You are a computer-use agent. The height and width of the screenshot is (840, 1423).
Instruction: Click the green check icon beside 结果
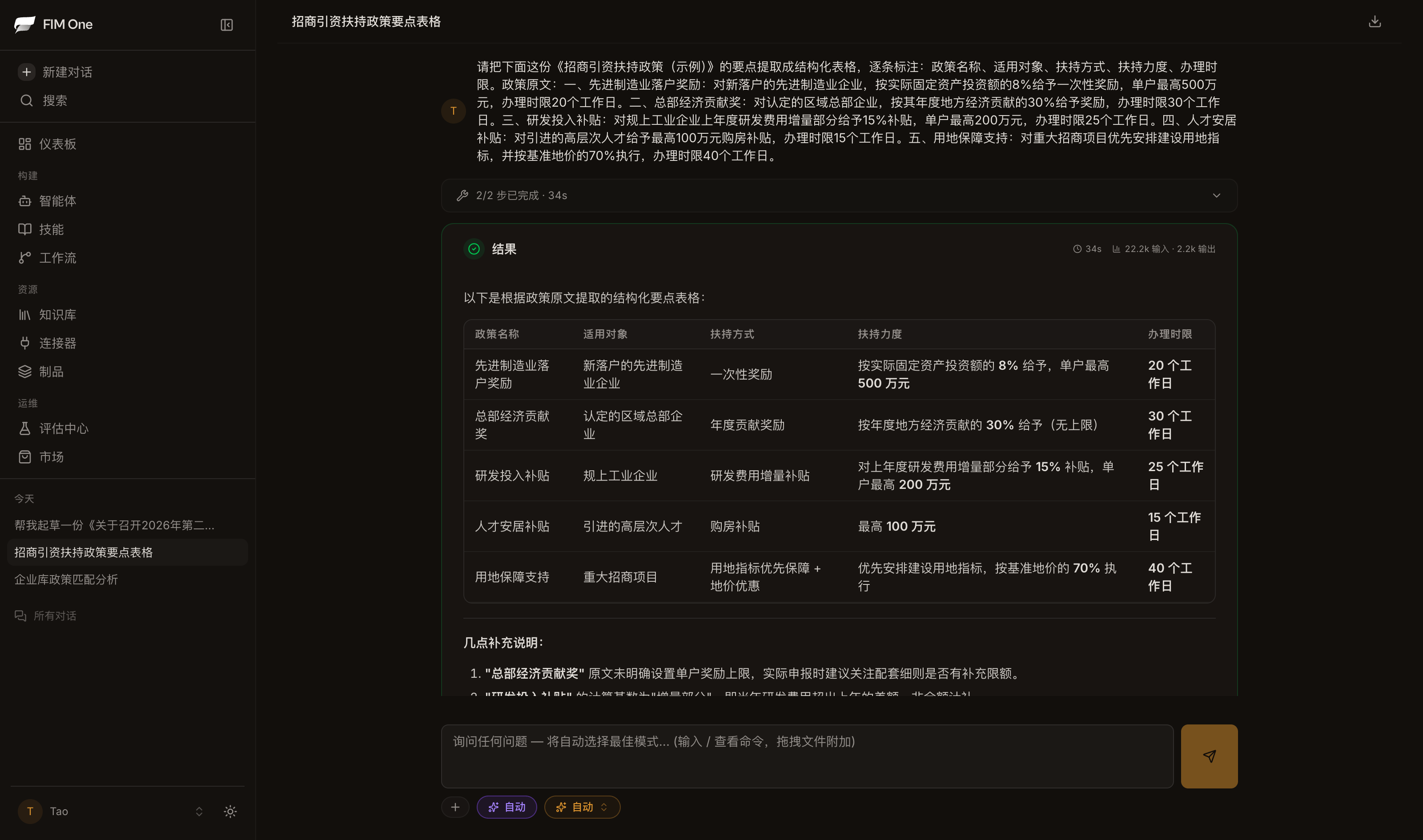click(x=474, y=249)
